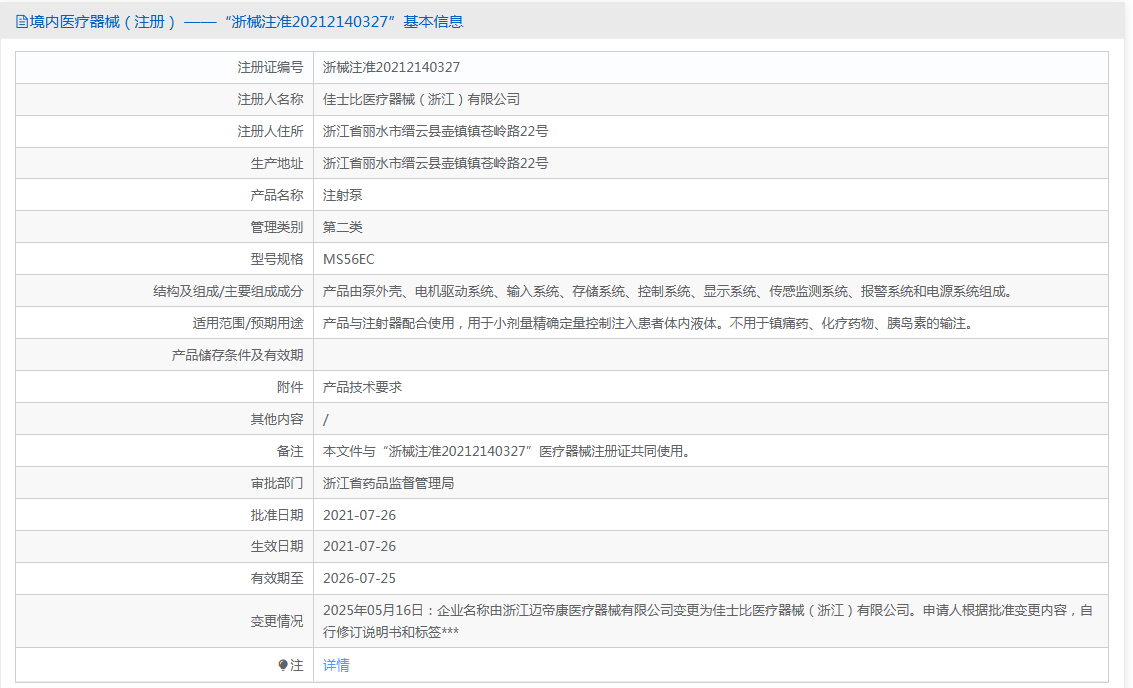Viewport: 1133px width, 688px height.
Task: Click the 注册证编号 label
Action: [x=270, y=67]
